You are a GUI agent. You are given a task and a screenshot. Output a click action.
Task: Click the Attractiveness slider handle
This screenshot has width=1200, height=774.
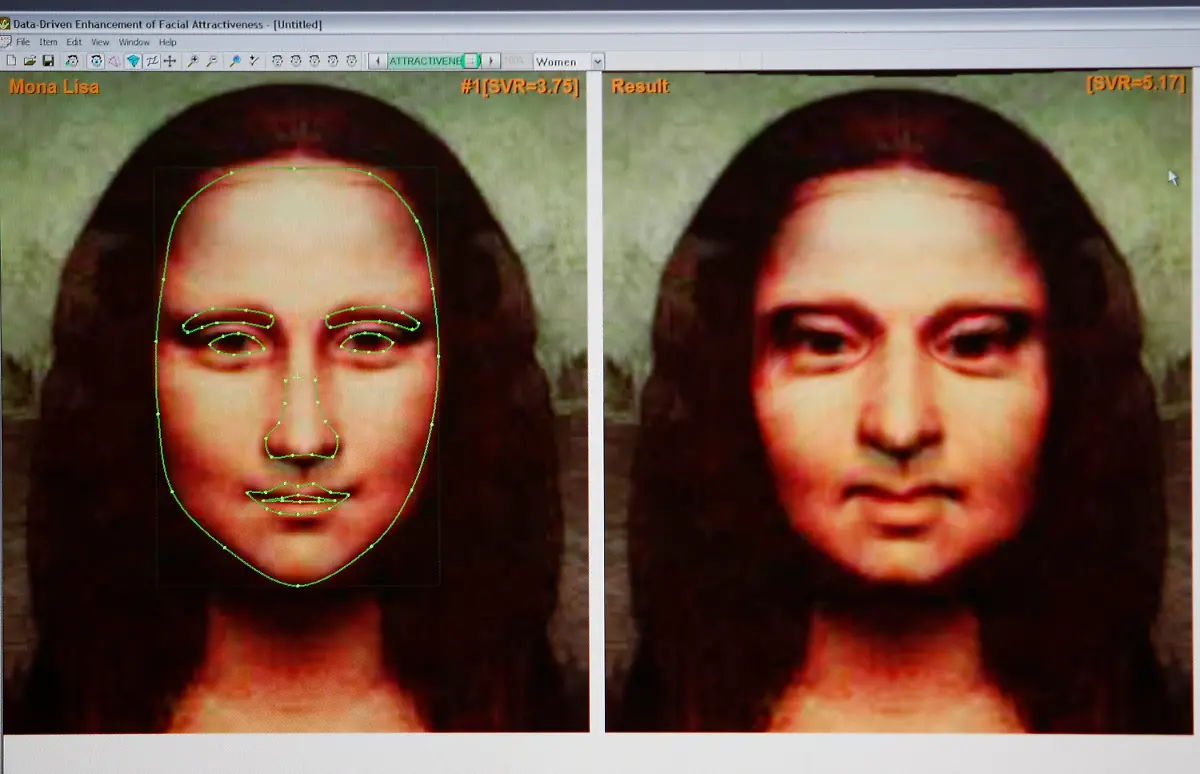[471, 61]
